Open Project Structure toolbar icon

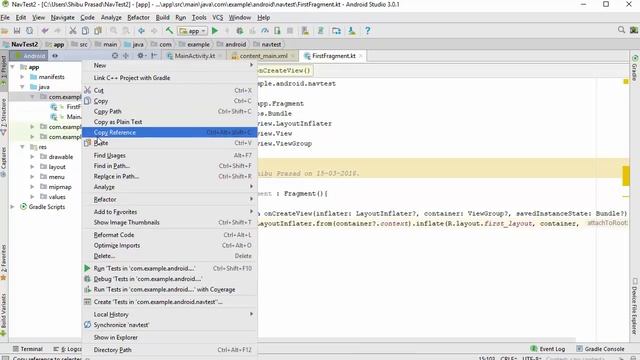pyautogui.click(x=336, y=31)
